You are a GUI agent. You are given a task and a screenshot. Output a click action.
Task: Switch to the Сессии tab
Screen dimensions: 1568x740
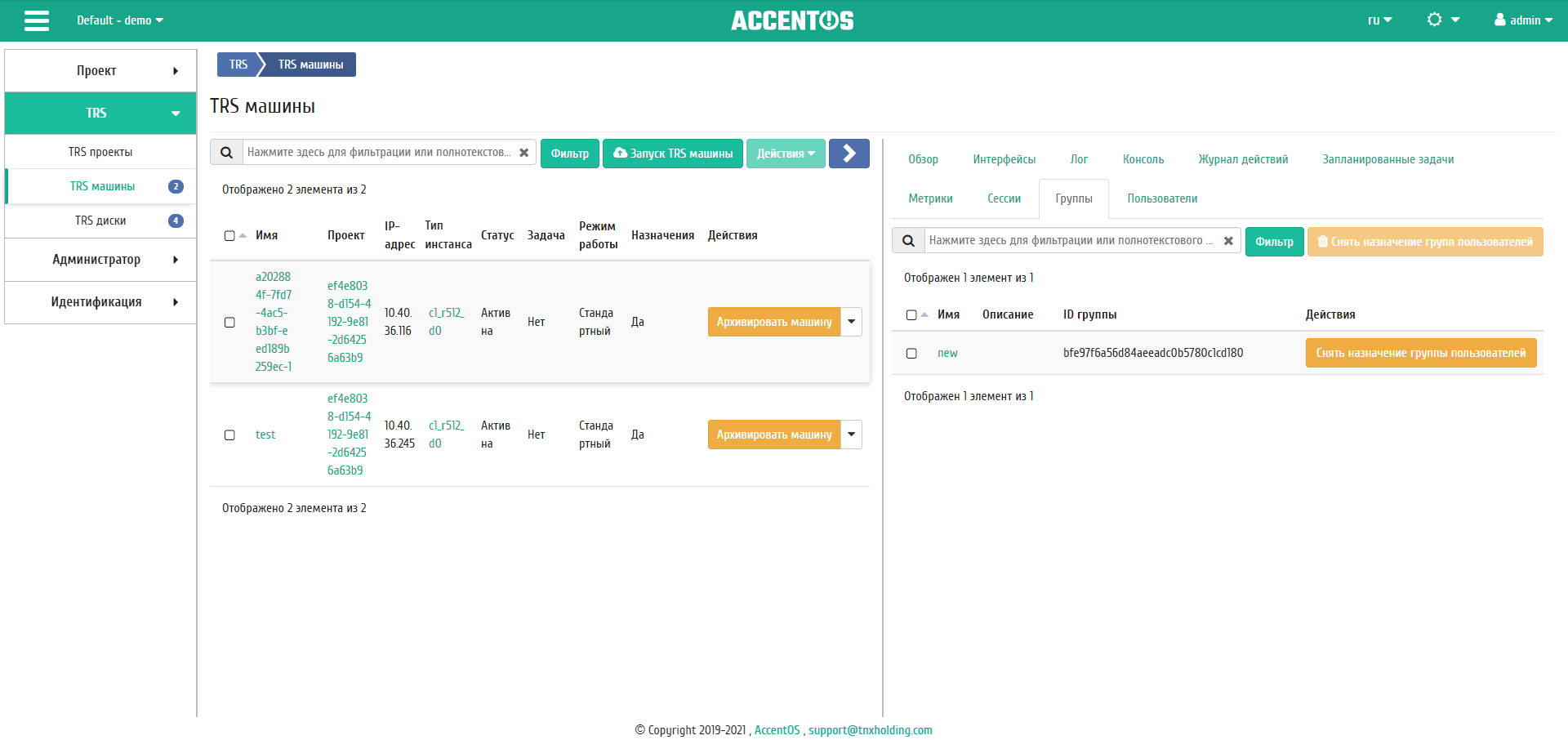[x=1004, y=198]
